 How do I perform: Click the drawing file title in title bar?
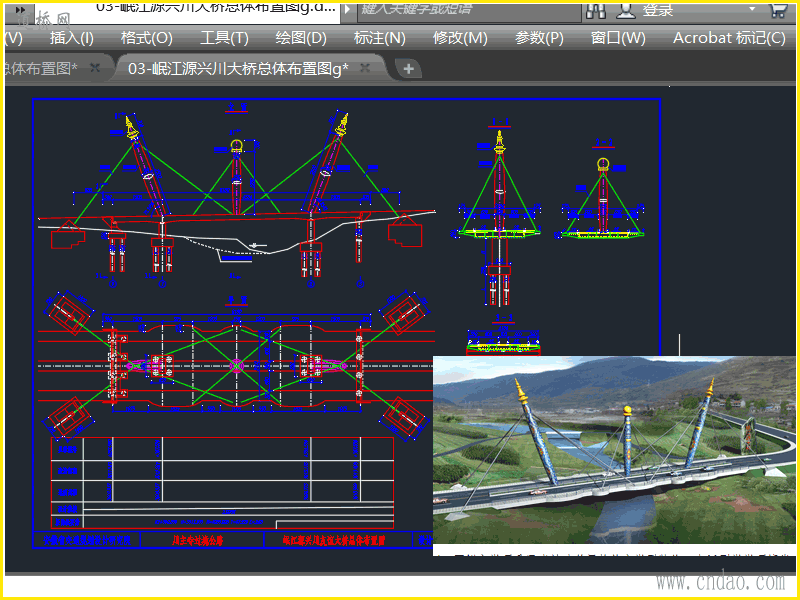(x=216, y=8)
